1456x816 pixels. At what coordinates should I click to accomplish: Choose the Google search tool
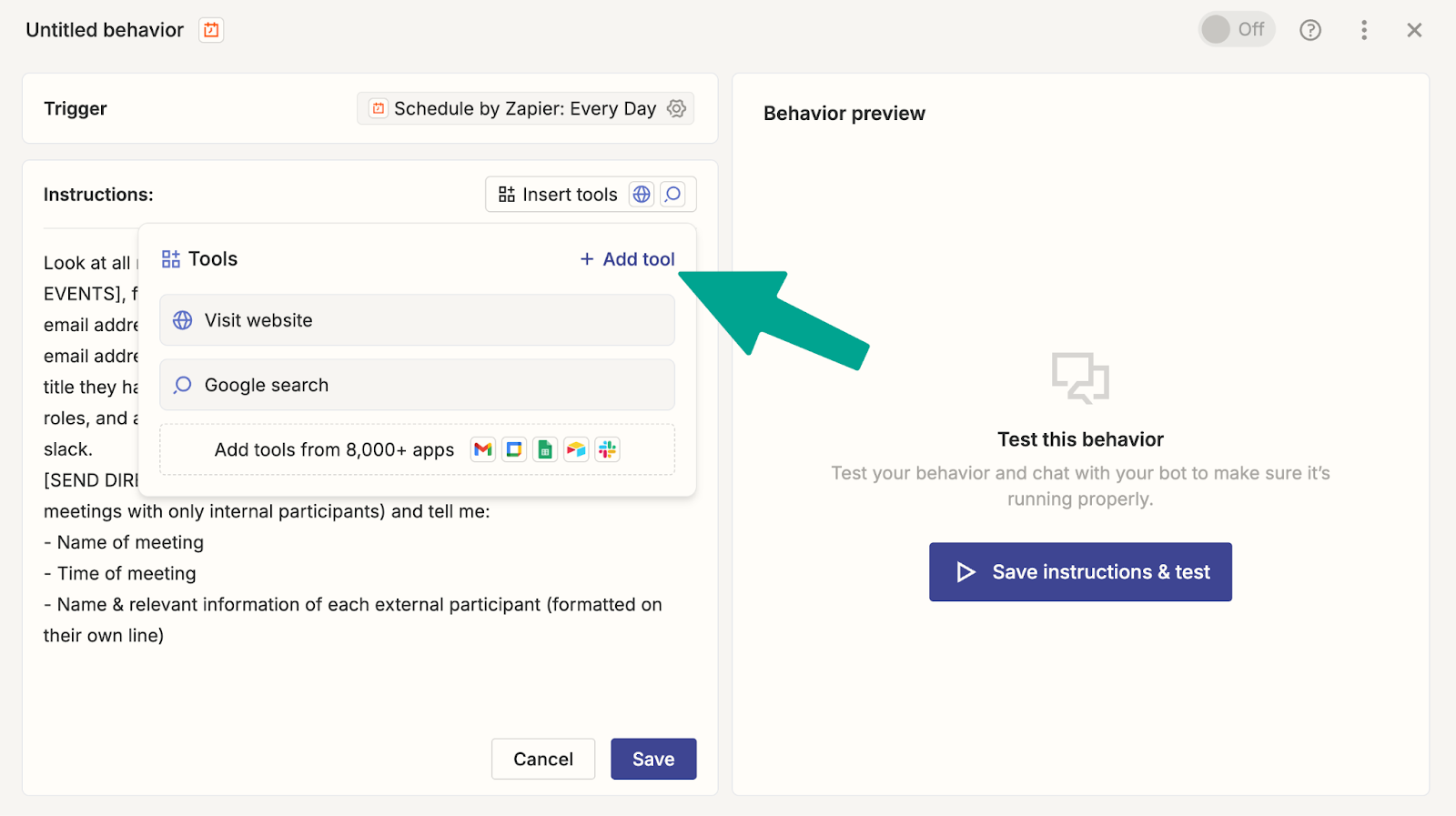(x=417, y=385)
